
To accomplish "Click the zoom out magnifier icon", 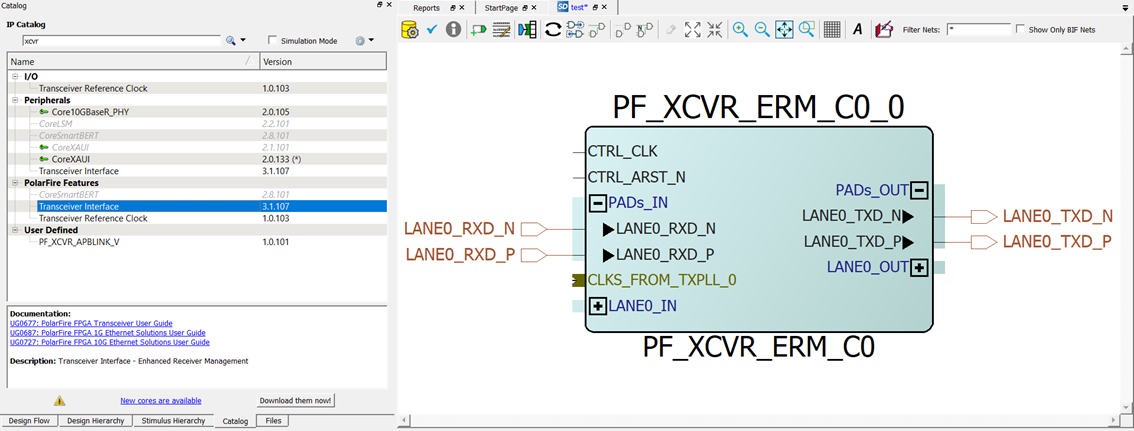I will pyautogui.click(x=762, y=30).
